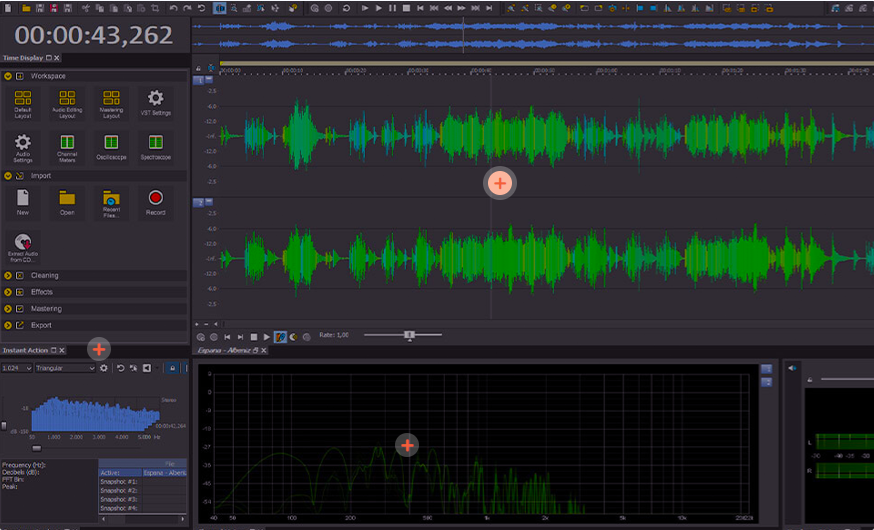Pause playback from the top toolbar
Screen dimensions: 874x530
[x=392, y=8]
